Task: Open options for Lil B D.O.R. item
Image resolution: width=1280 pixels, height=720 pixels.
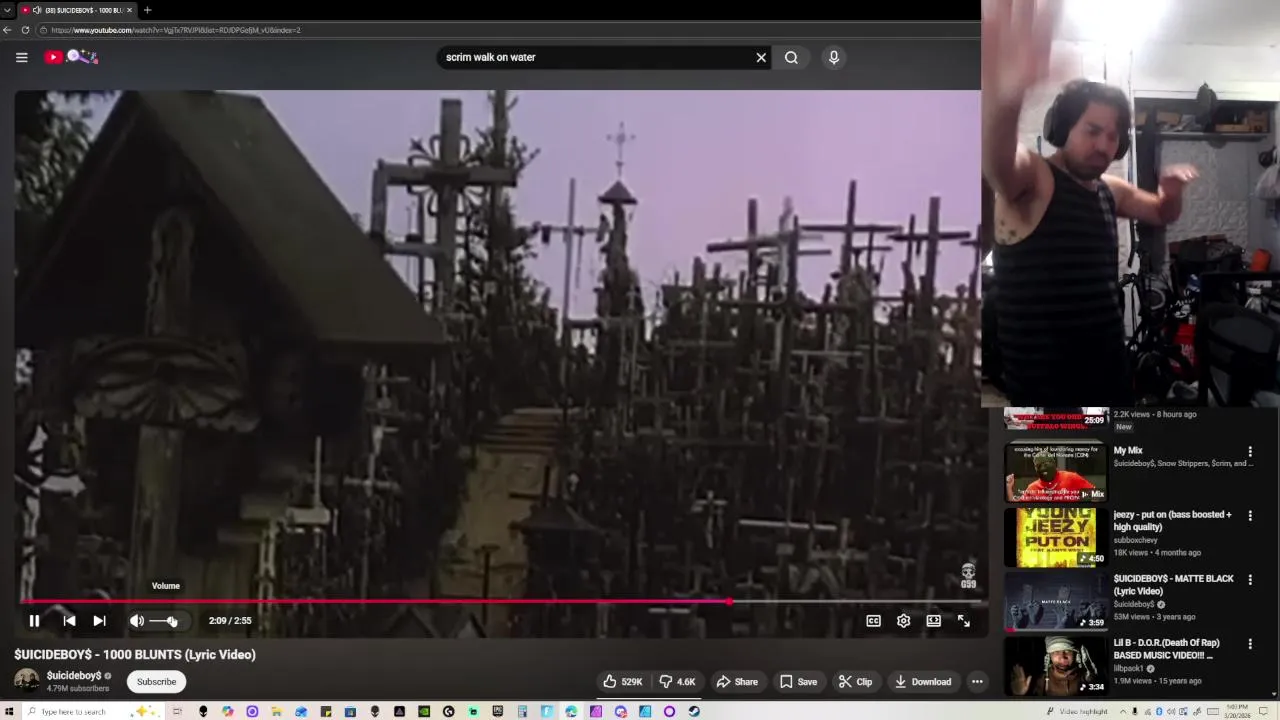Action: click(x=1250, y=644)
